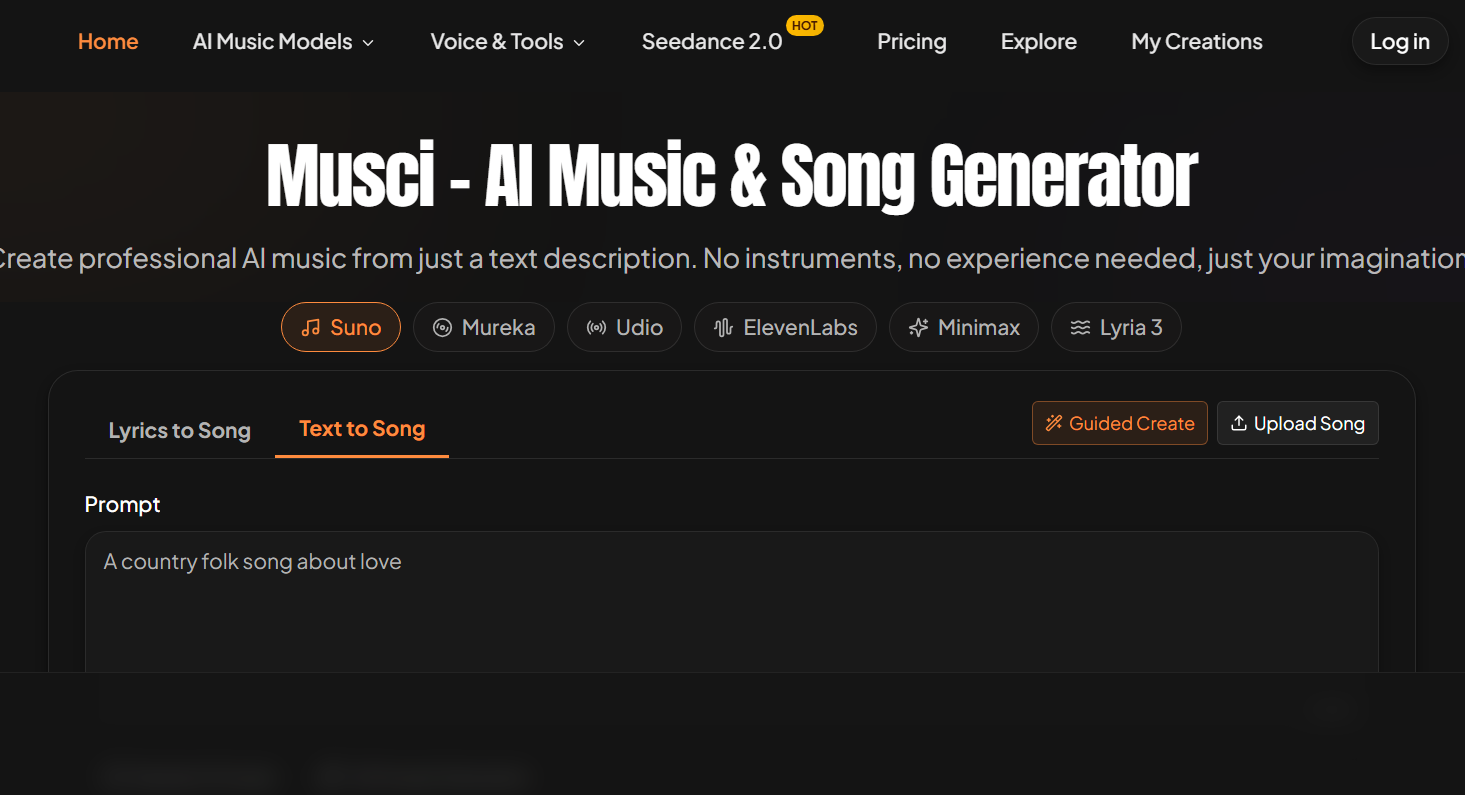1465x795 pixels.
Task: Focus the Prompt text area
Action: [x=732, y=602]
